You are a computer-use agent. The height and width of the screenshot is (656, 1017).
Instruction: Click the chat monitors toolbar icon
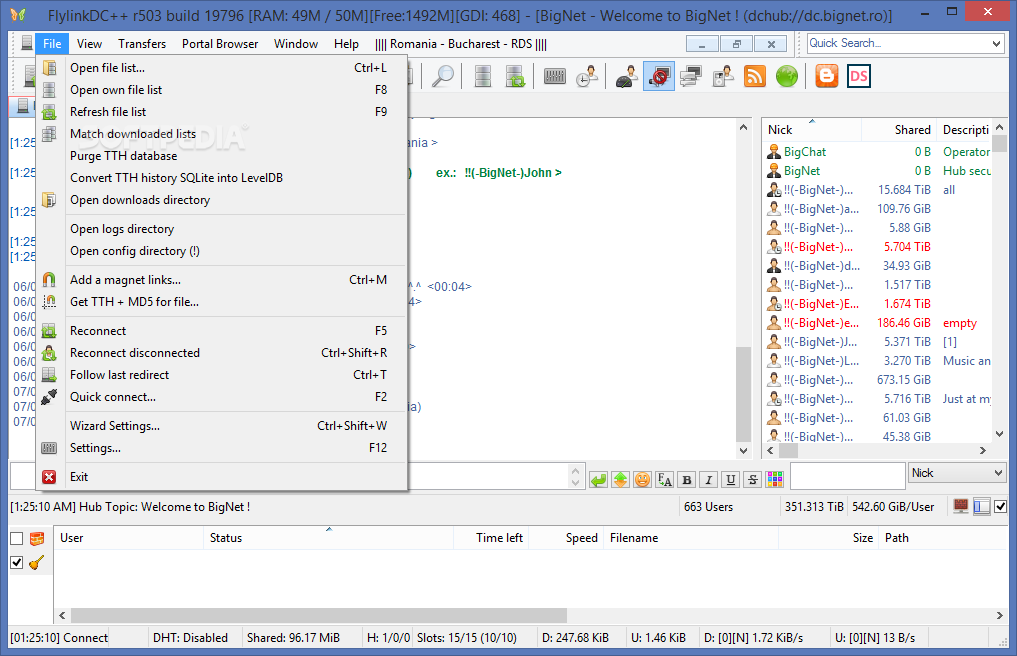[x=691, y=76]
